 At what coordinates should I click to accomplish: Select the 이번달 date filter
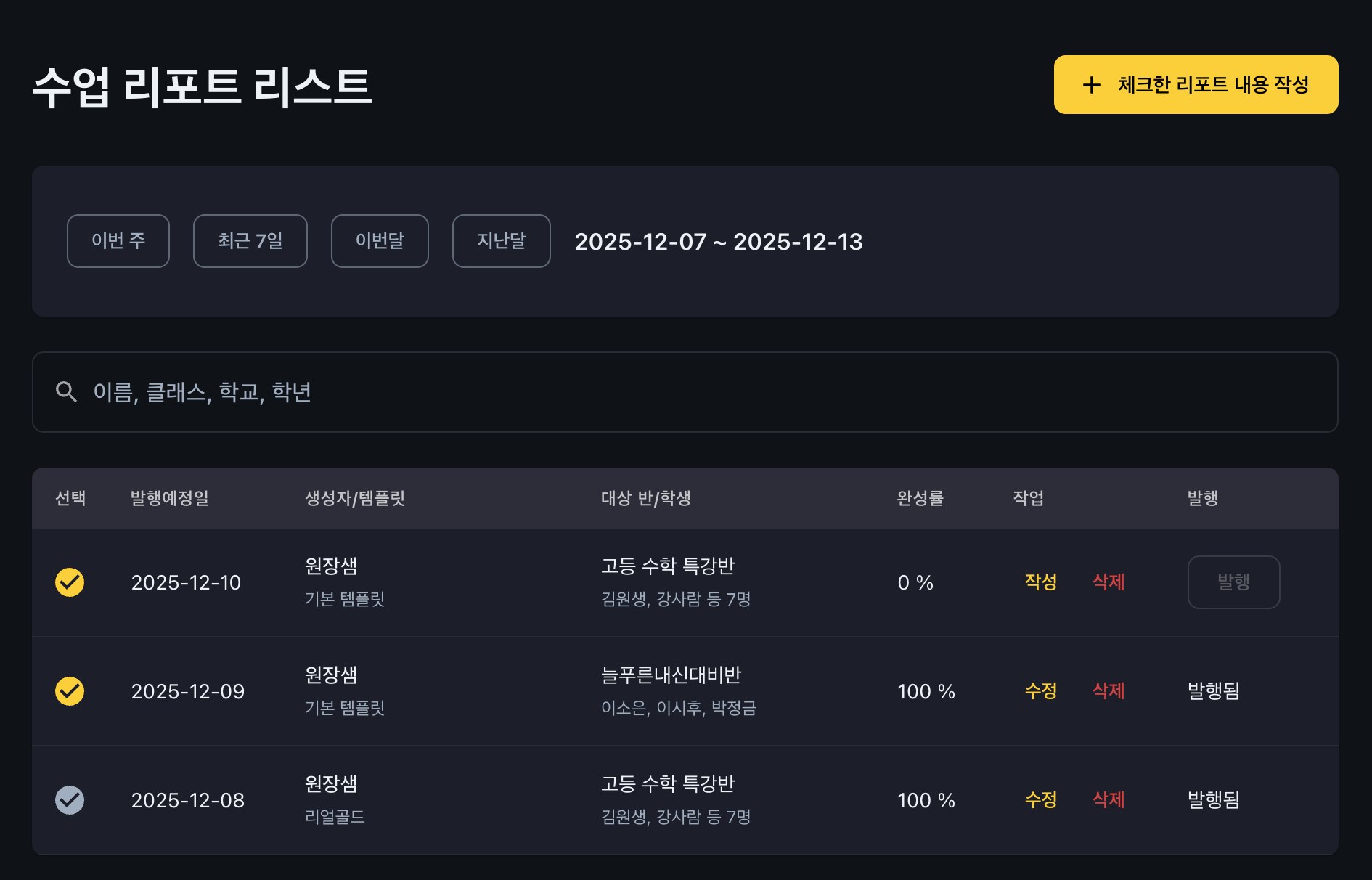(380, 241)
